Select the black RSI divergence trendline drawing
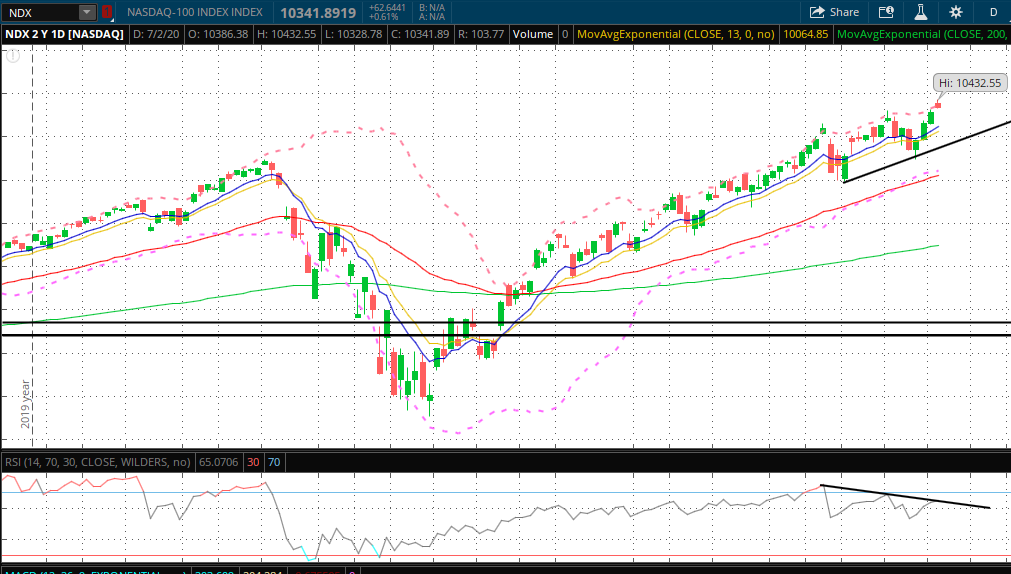Screen dimensions: 1011x574 coord(905,497)
